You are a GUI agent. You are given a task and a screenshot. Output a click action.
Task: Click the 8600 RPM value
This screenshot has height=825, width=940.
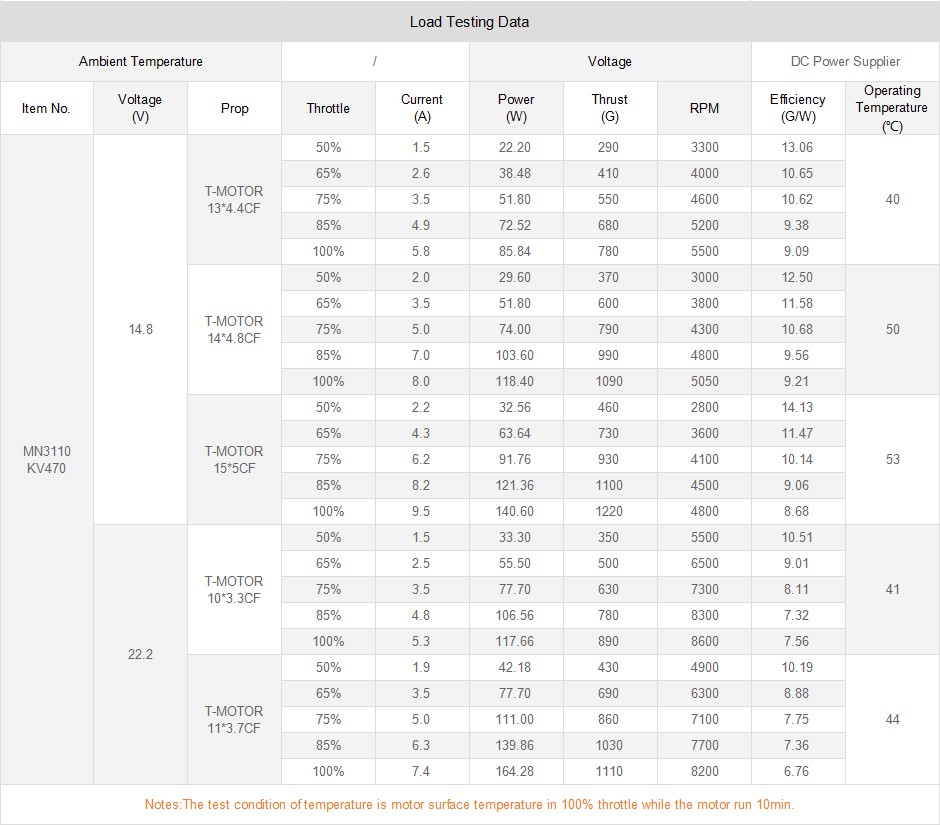[x=704, y=641]
